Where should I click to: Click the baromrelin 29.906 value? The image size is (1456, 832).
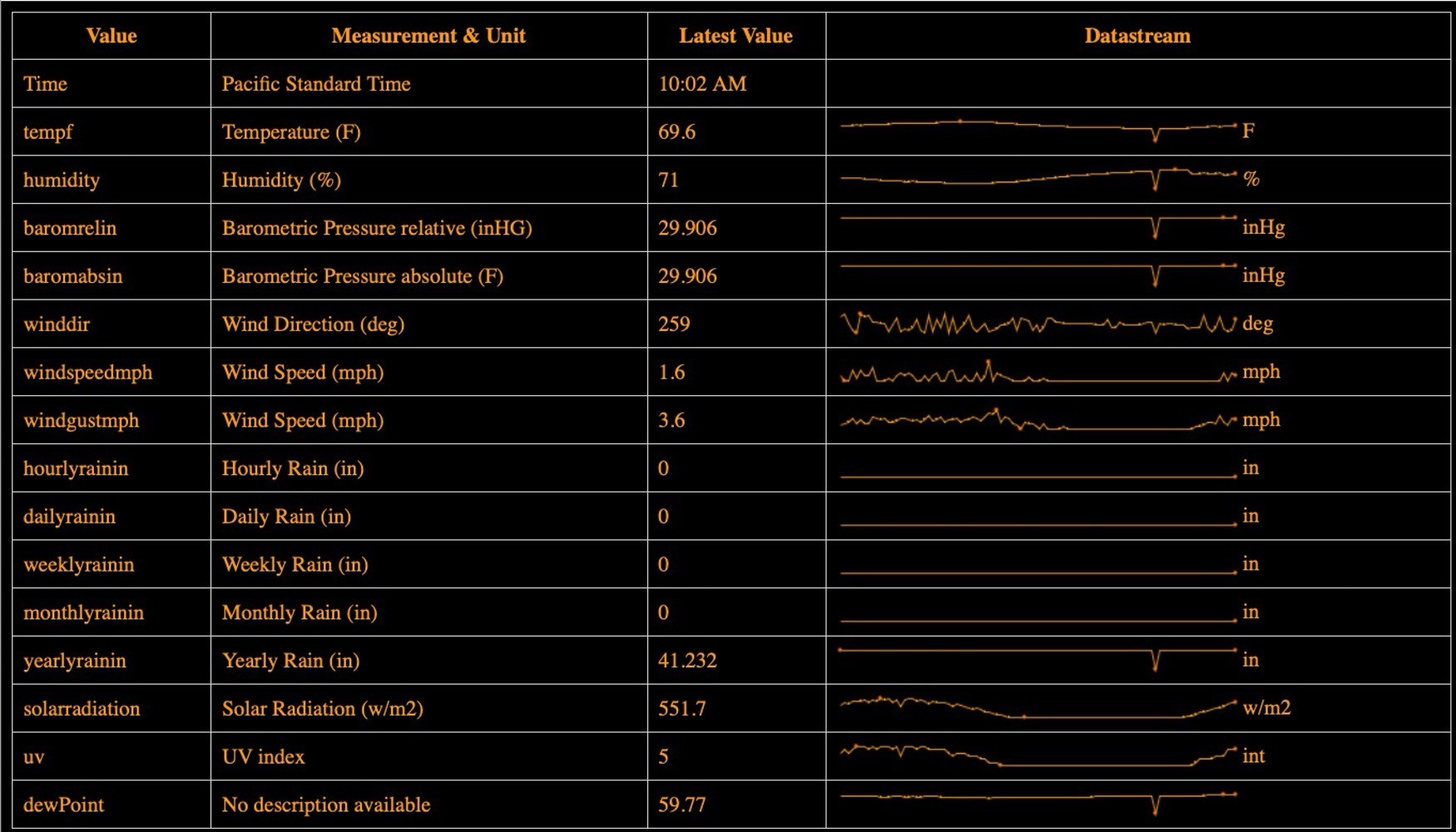687,229
